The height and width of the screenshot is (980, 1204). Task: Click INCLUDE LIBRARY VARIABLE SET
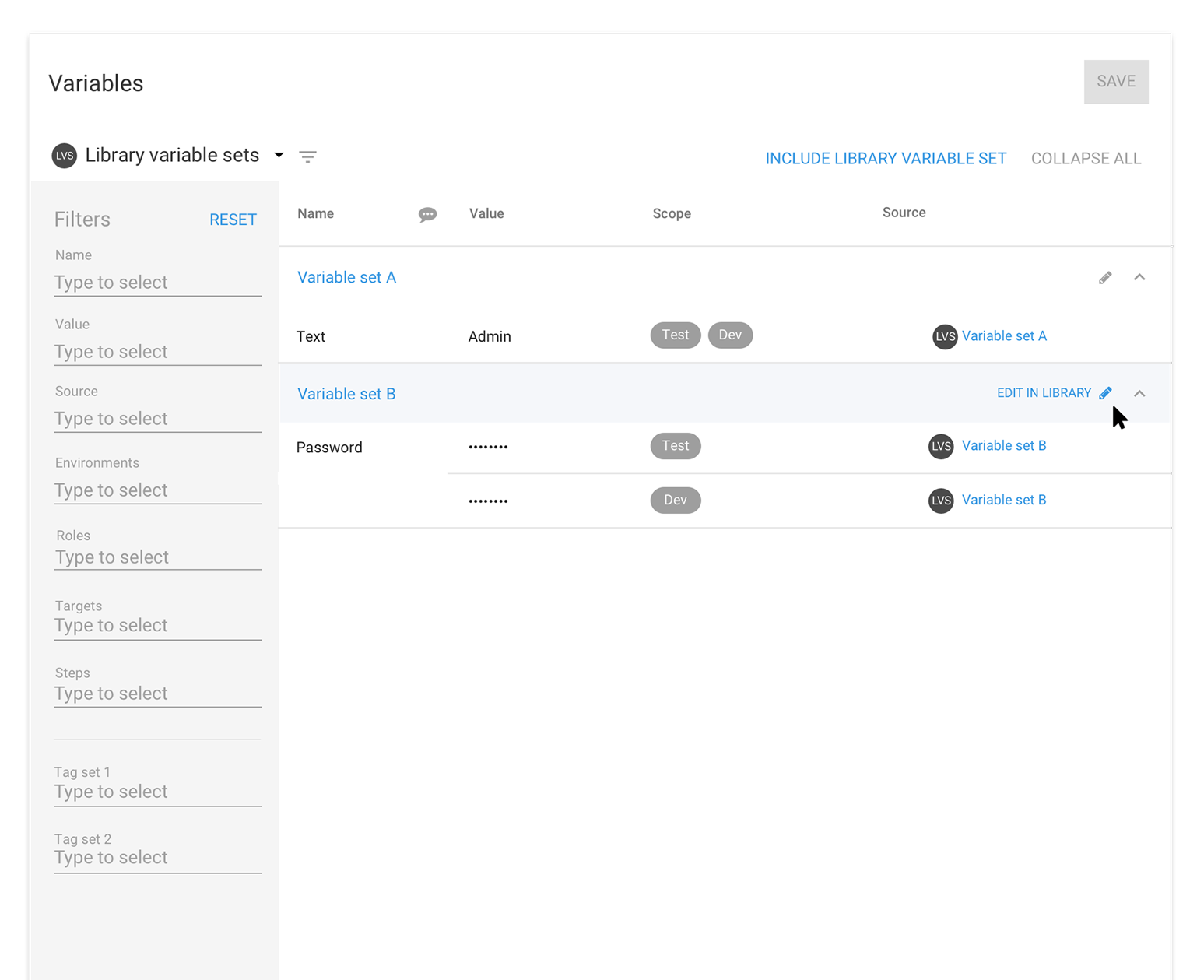click(x=886, y=158)
